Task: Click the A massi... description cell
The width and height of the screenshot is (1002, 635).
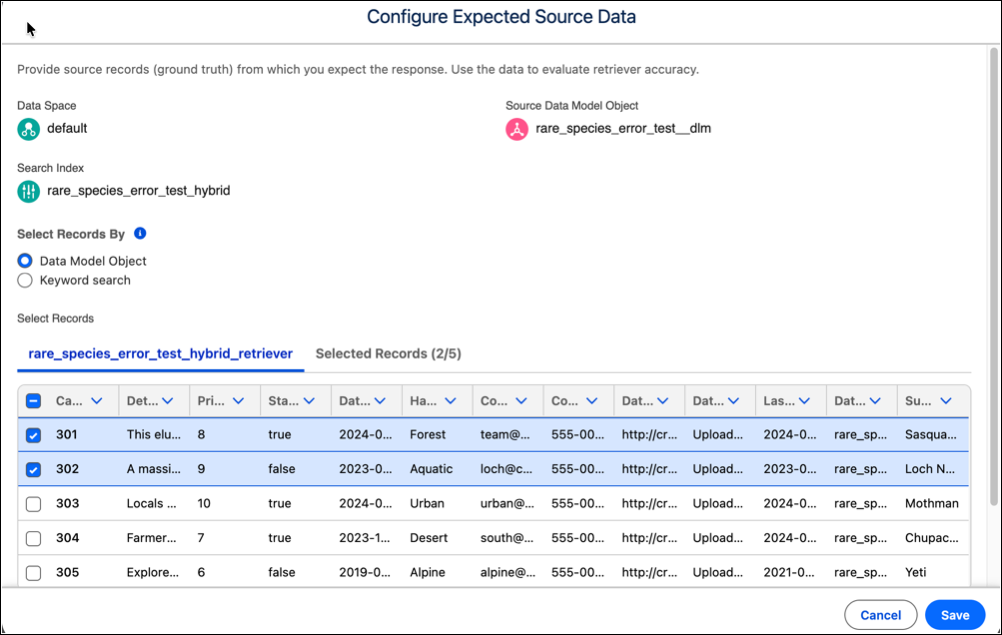Action: pos(154,470)
